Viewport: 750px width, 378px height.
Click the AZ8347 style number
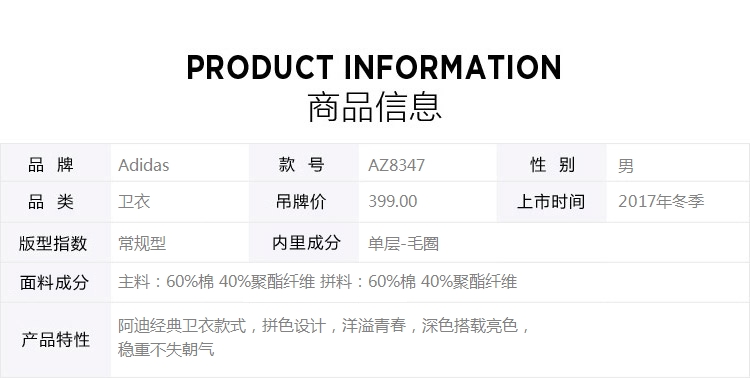pos(396,166)
